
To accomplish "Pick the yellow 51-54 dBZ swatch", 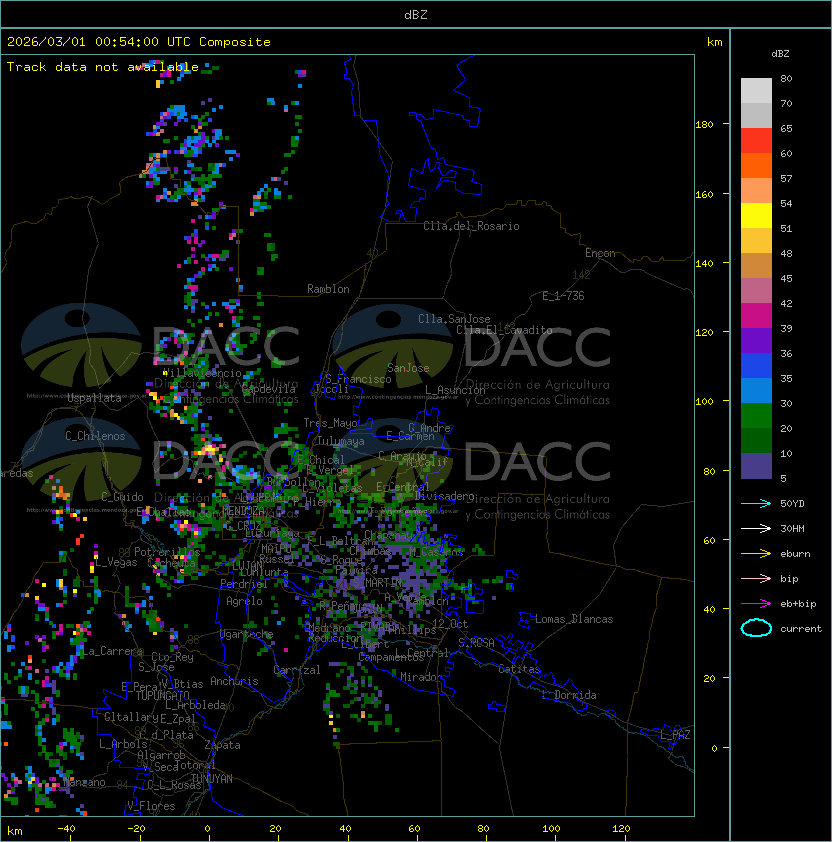I will point(756,215).
